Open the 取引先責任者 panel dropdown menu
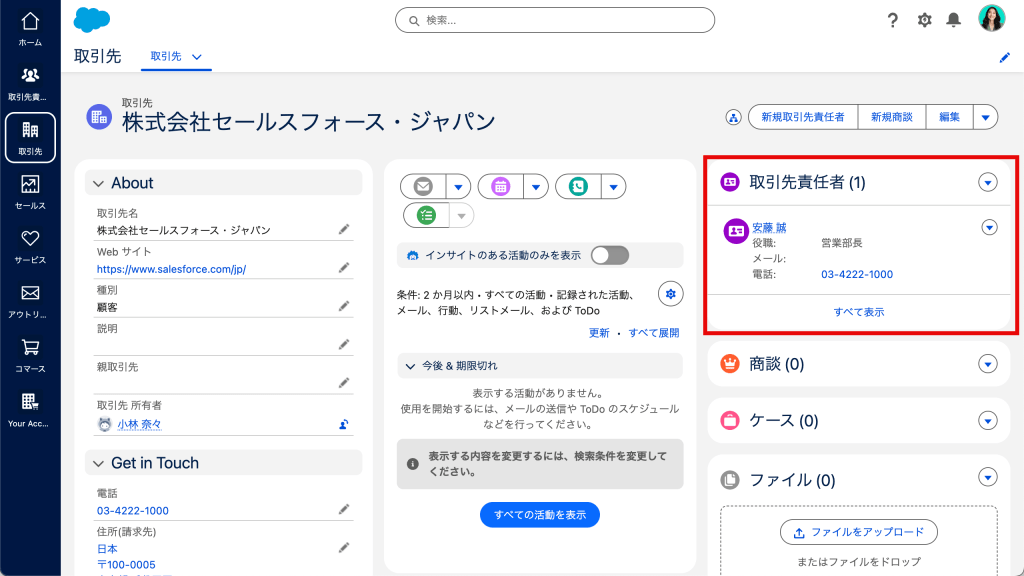Image resolution: width=1024 pixels, height=576 pixels. click(x=988, y=182)
